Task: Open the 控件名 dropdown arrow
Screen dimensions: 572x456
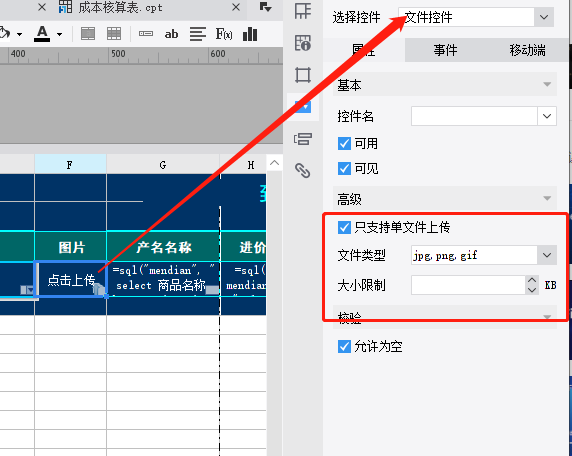Action: (x=546, y=116)
